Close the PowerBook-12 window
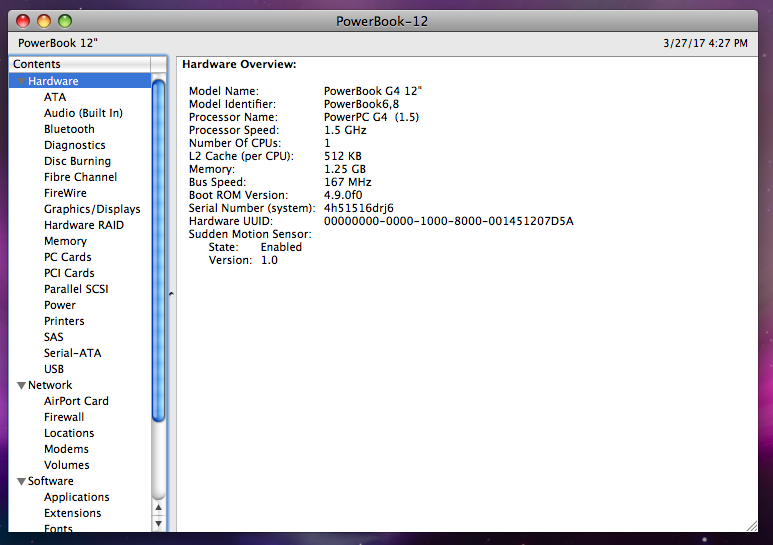The height and width of the screenshot is (545, 773). point(23,21)
